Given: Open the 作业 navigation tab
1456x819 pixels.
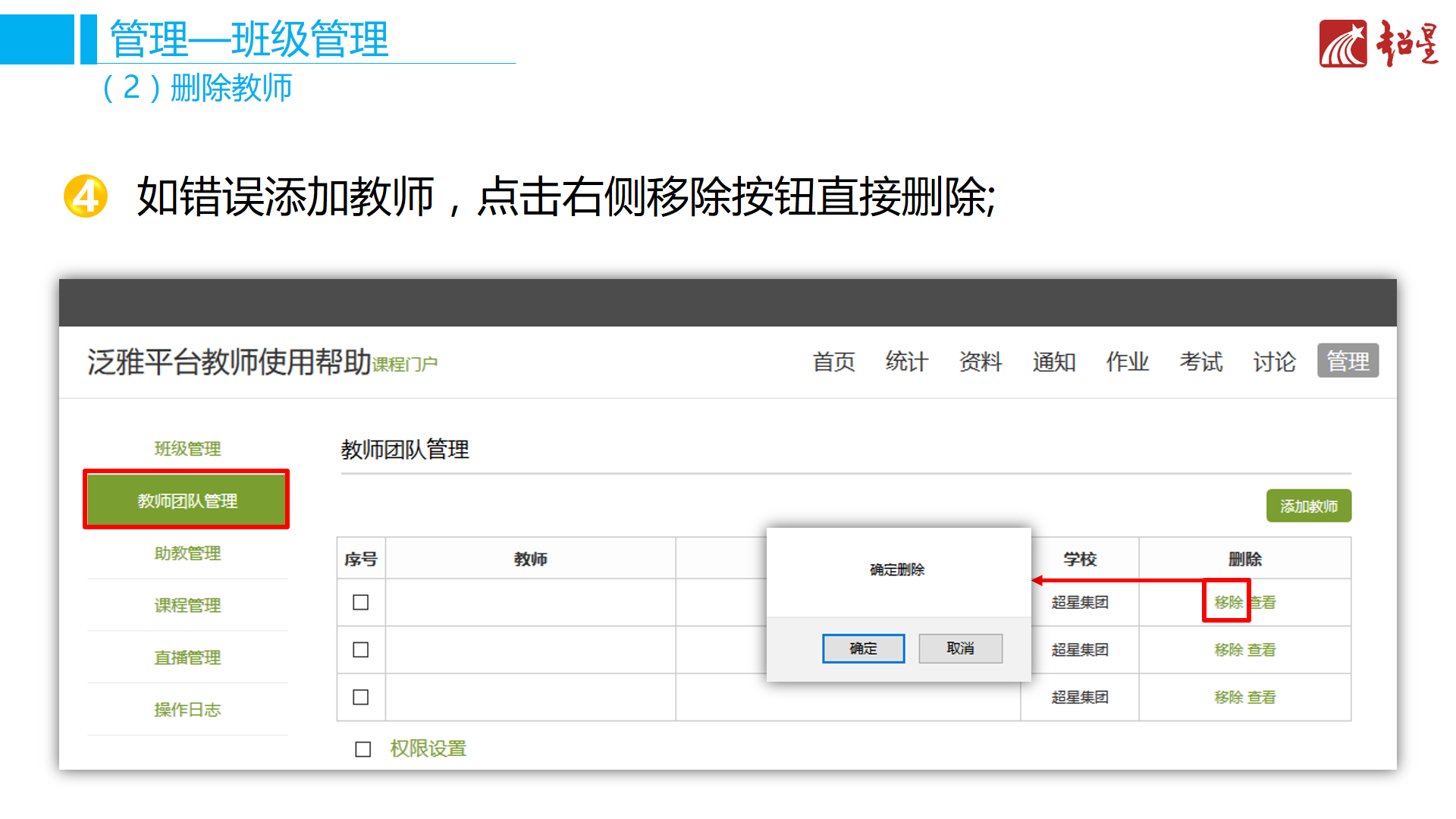Looking at the screenshot, I should pyautogui.click(x=1127, y=362).
